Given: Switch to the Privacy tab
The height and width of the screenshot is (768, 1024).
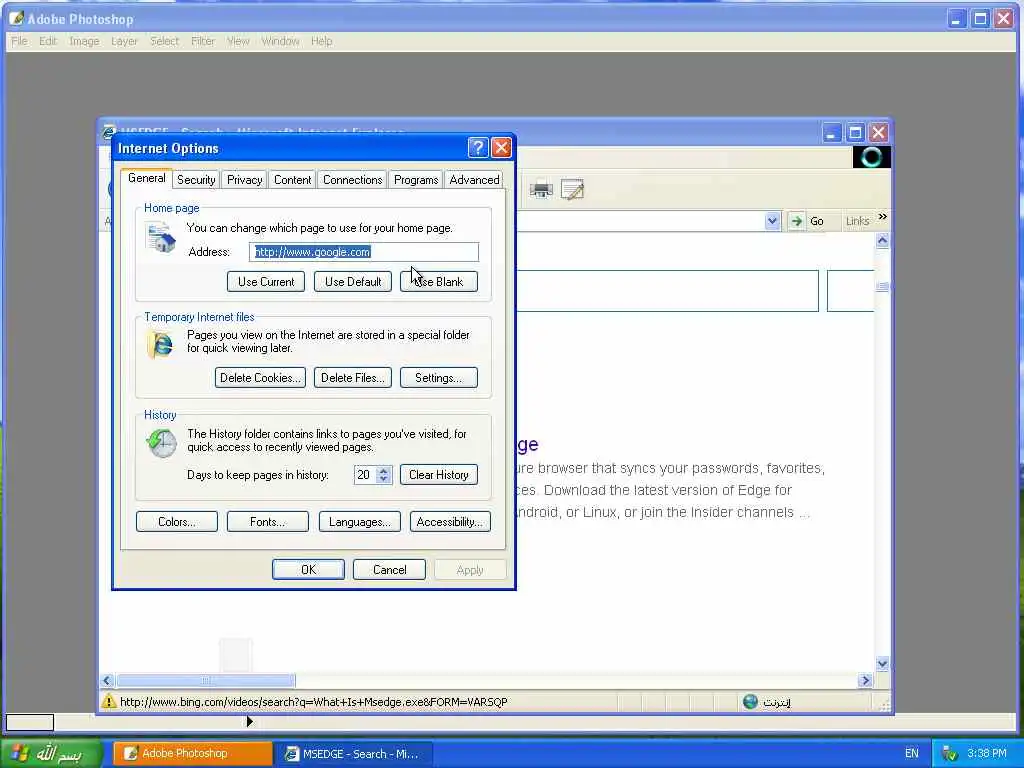Looking at the screenshot, I should click(244, 180).
